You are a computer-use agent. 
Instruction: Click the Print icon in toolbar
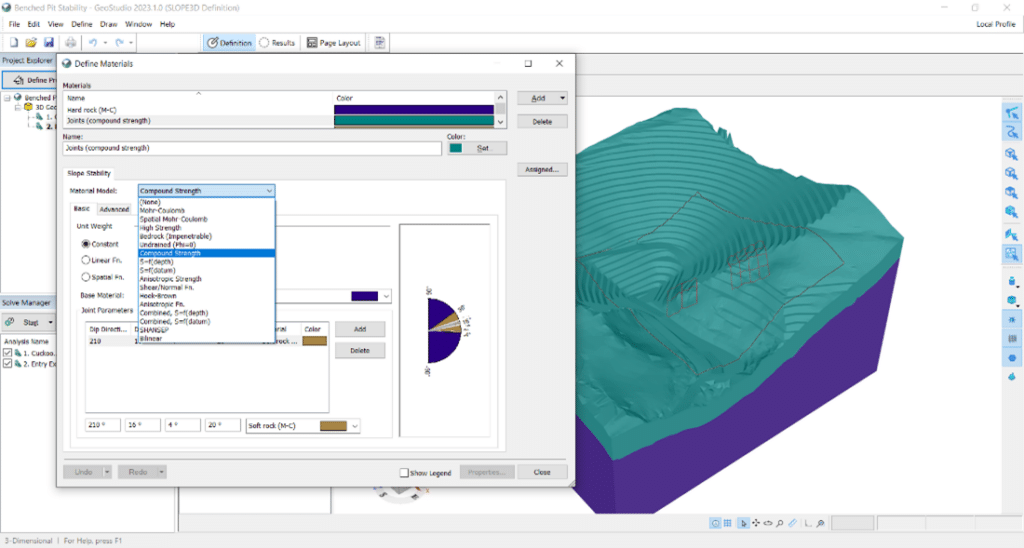pos(70,43)
